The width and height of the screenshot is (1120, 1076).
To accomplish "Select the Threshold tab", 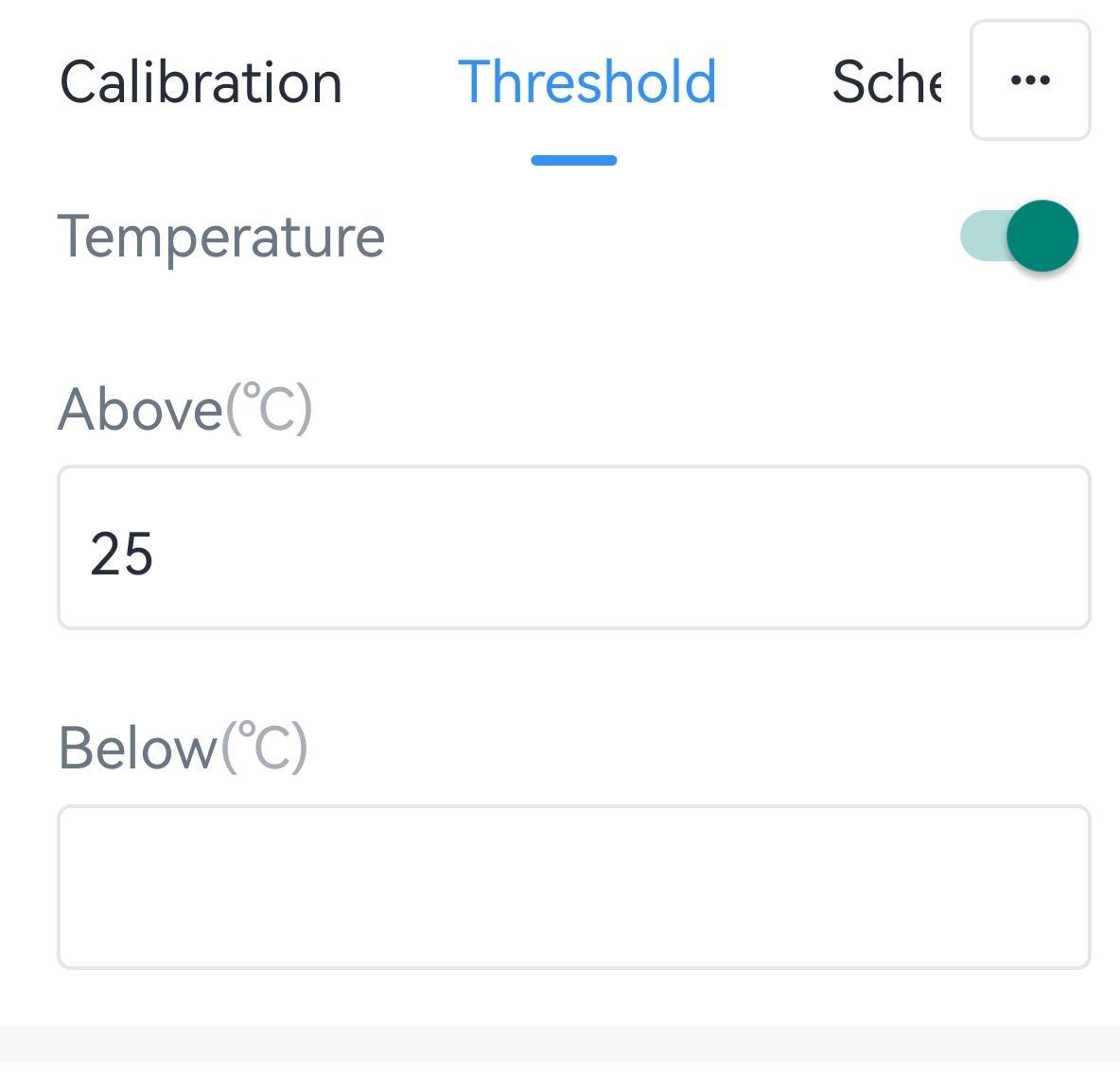I will click(586, 82).
